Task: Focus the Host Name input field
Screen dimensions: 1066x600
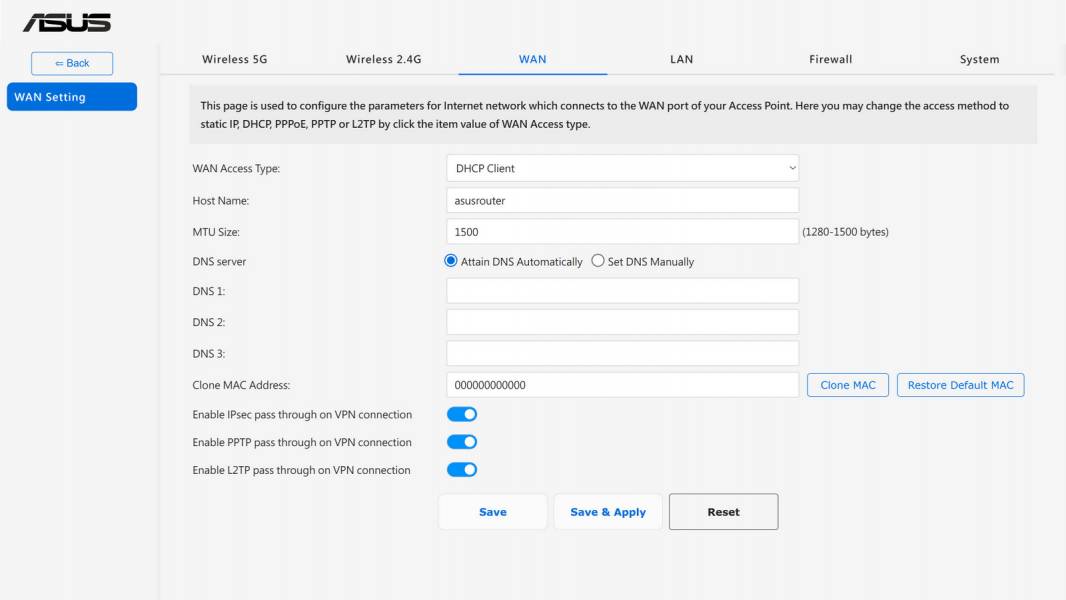Action: coord(622,200)
